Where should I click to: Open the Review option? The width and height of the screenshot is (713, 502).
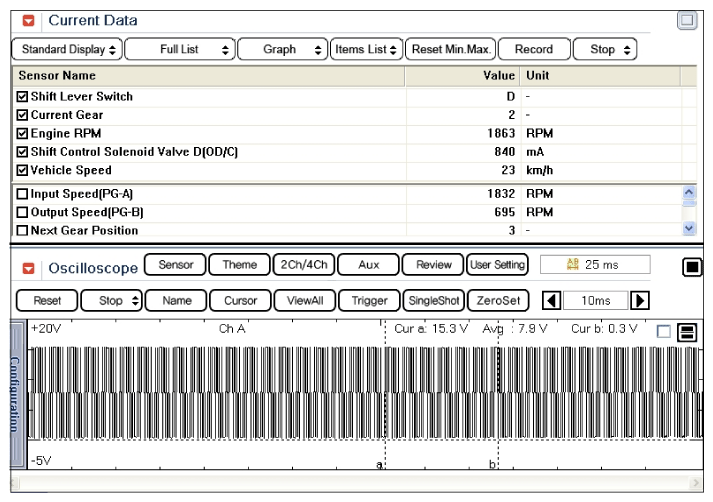coord(433,265)
